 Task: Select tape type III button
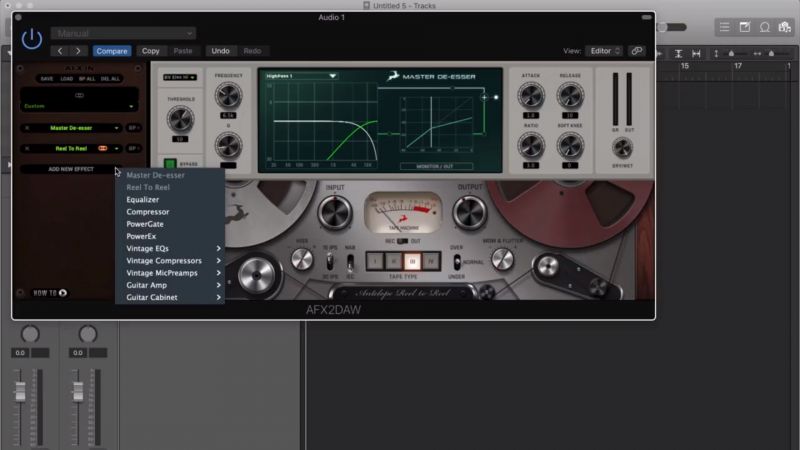pyautogui.click(x=412, y=261)
